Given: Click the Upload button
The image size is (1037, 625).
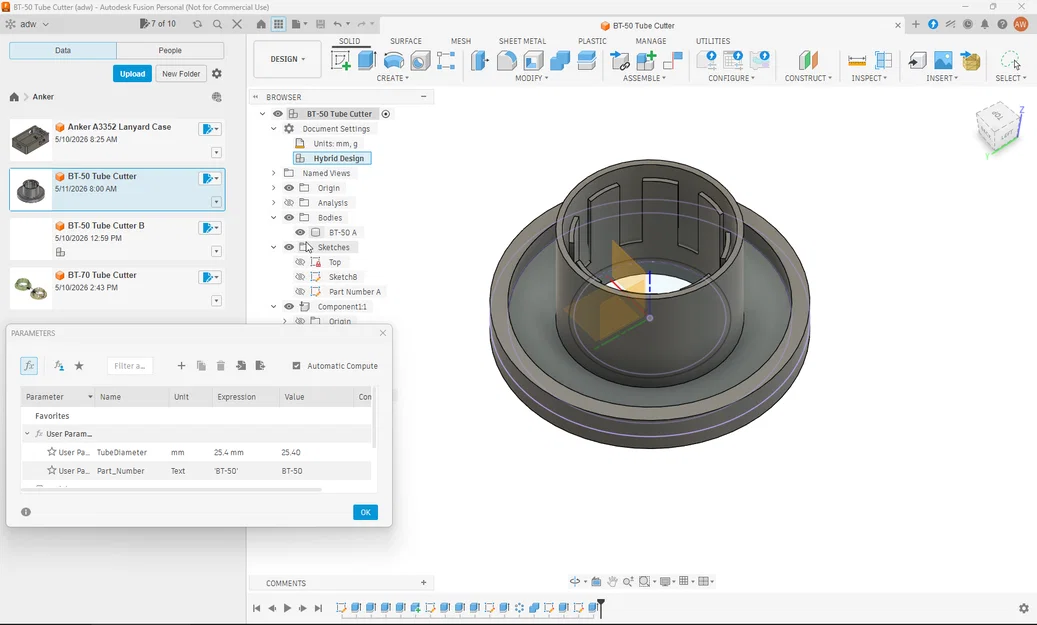Looking at the screenshot, I should tap(132, 74).
